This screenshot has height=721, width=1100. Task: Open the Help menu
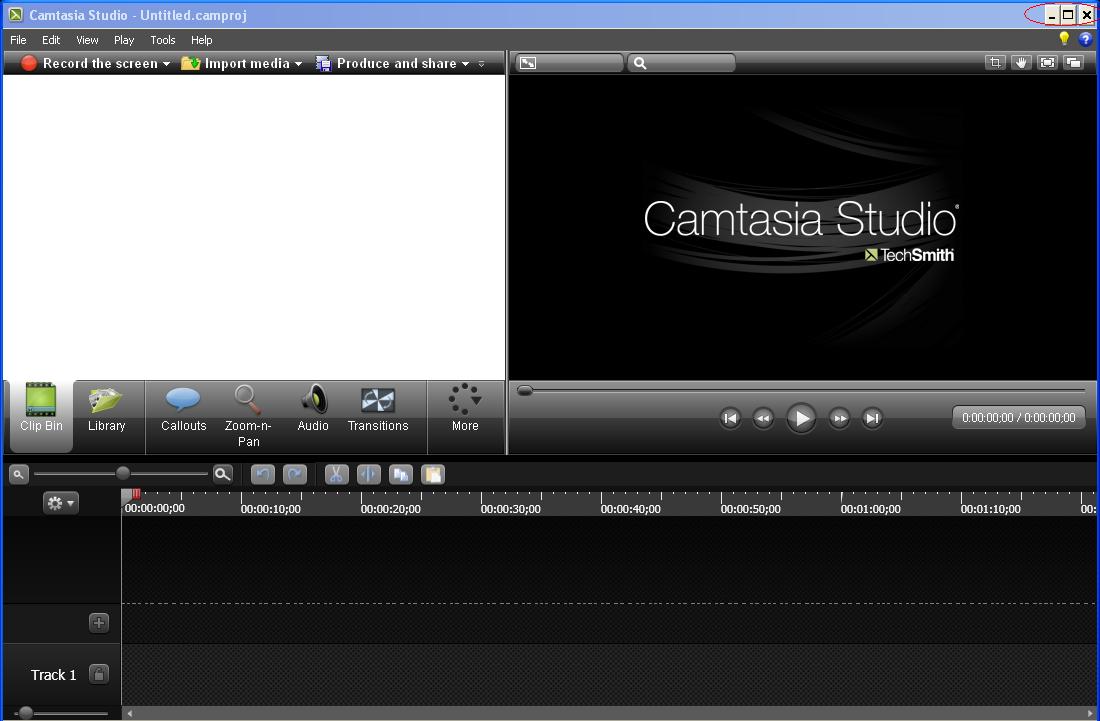[x=201, y=40]
